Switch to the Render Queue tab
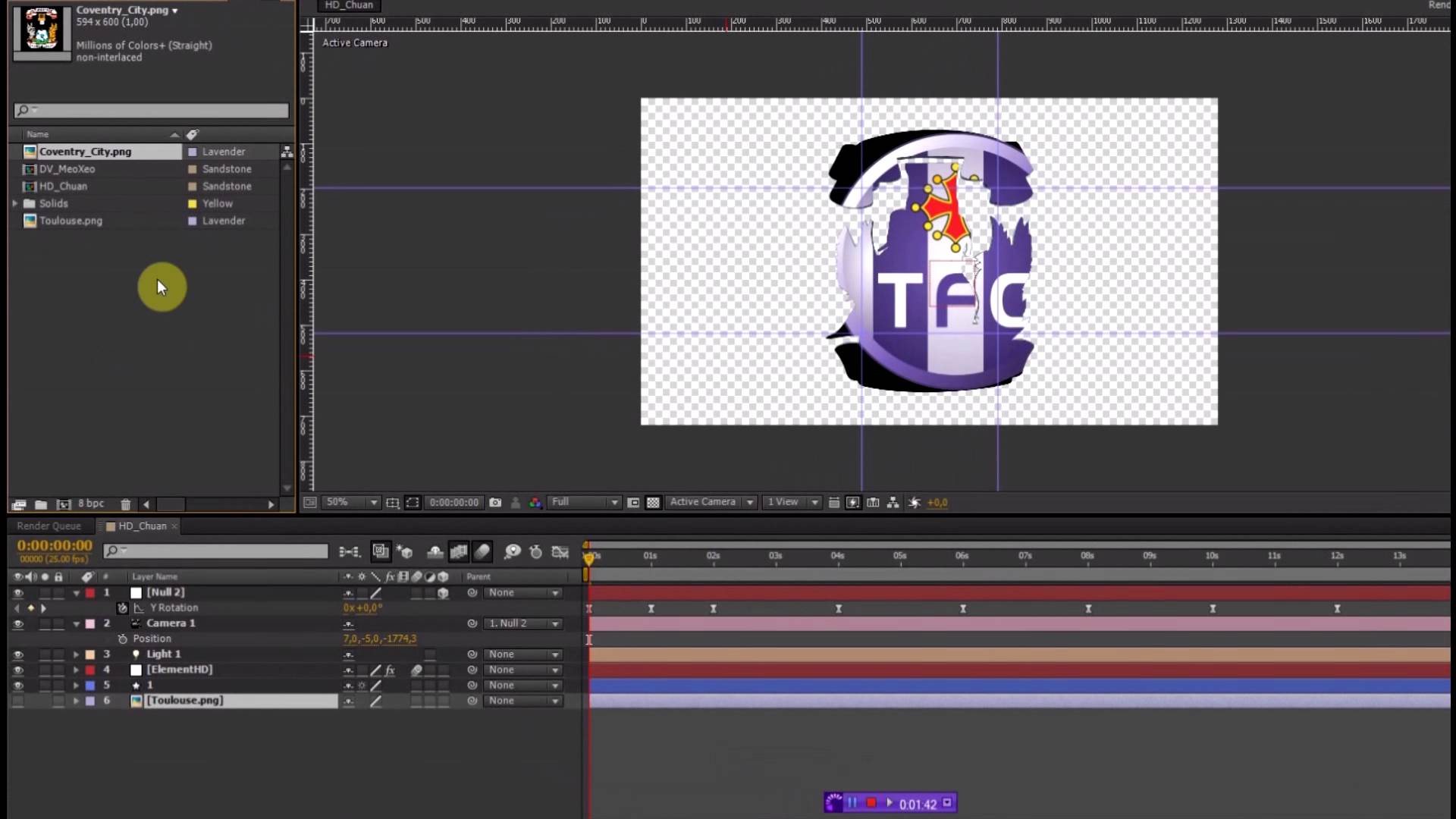The height and width of the screenshot is (819, 1456). [x=49, y=526]
